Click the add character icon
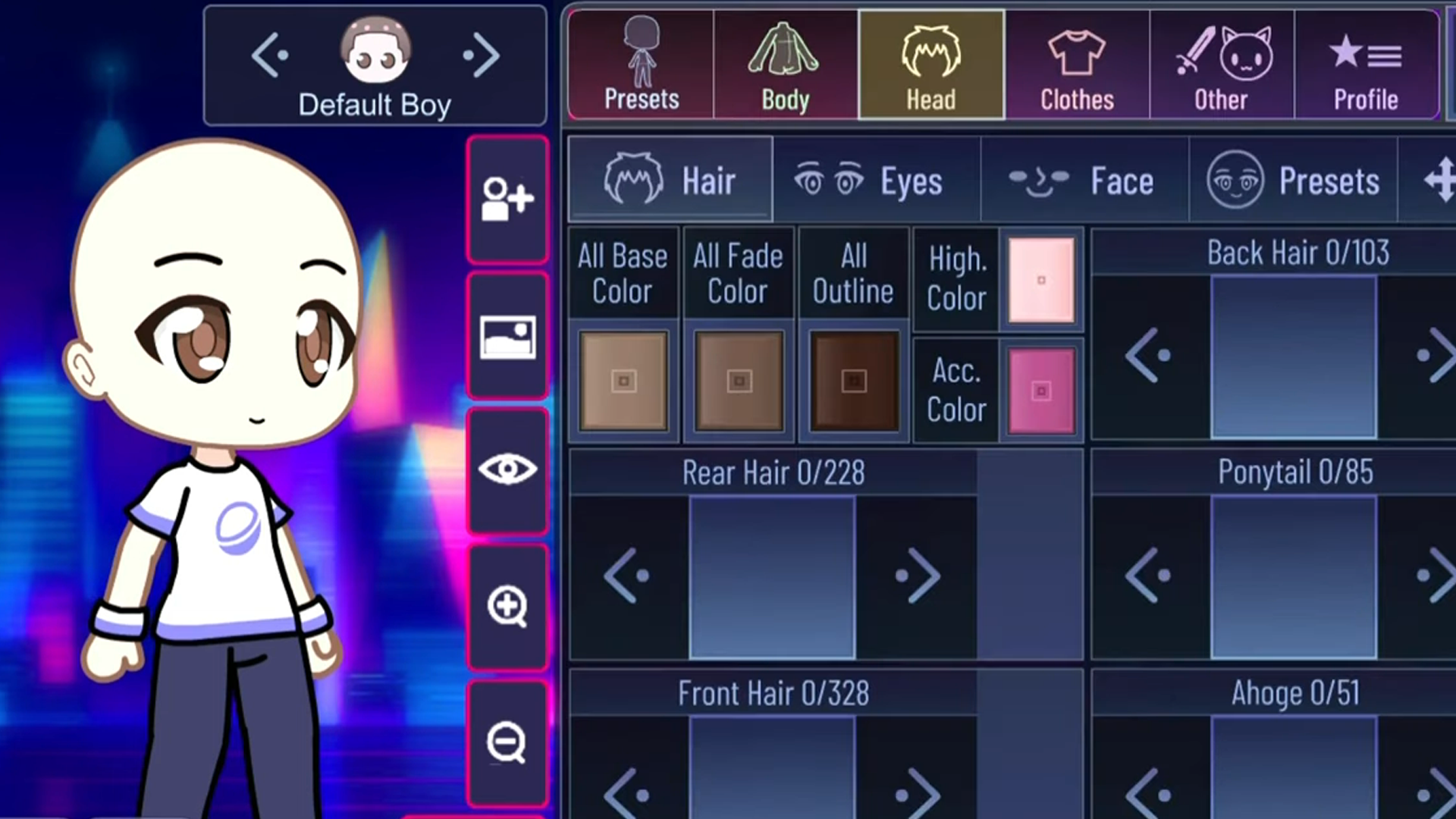The image size is (1456, 819). pos(507,199)
